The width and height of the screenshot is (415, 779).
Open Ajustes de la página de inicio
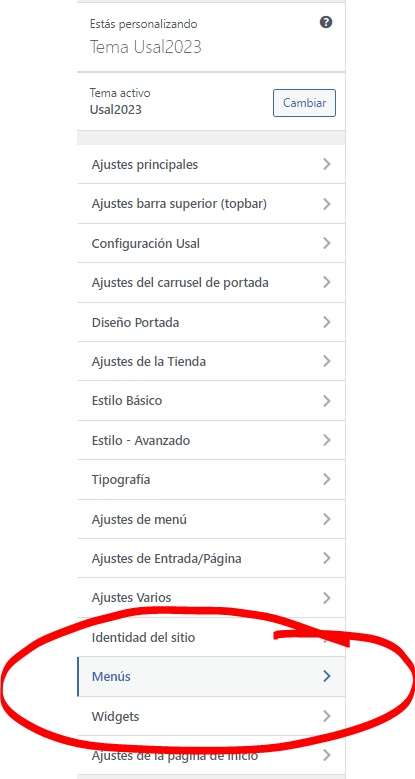[x=211, y=756]
